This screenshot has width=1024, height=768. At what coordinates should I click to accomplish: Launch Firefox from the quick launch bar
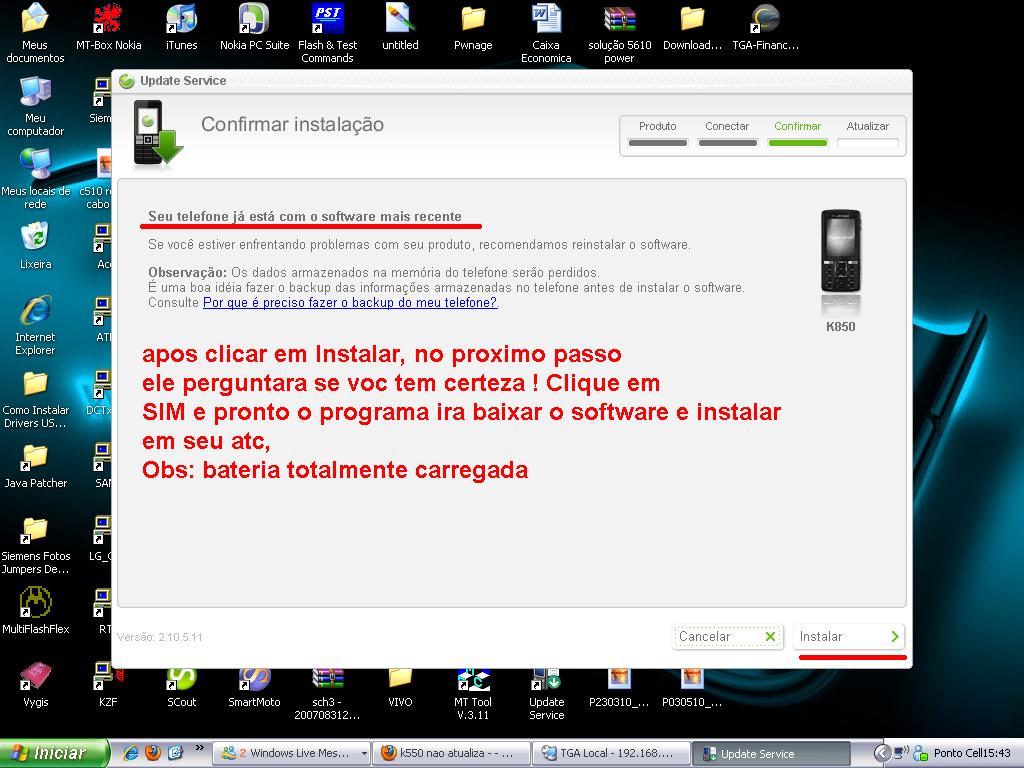click(153, 753)
